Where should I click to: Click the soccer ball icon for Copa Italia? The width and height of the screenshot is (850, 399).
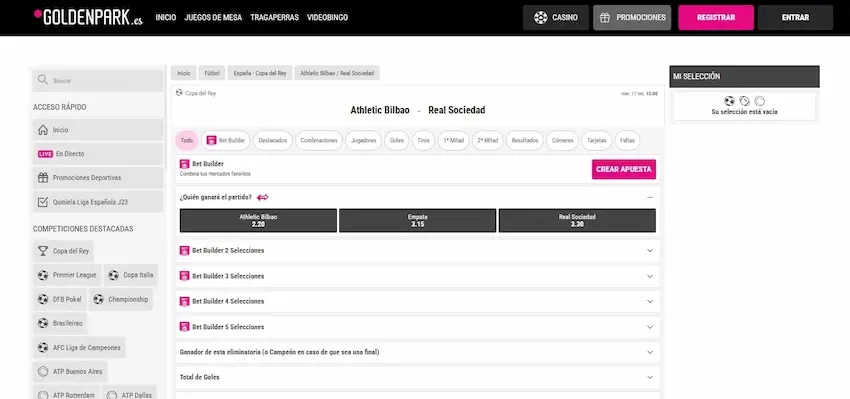click(113, 275)
